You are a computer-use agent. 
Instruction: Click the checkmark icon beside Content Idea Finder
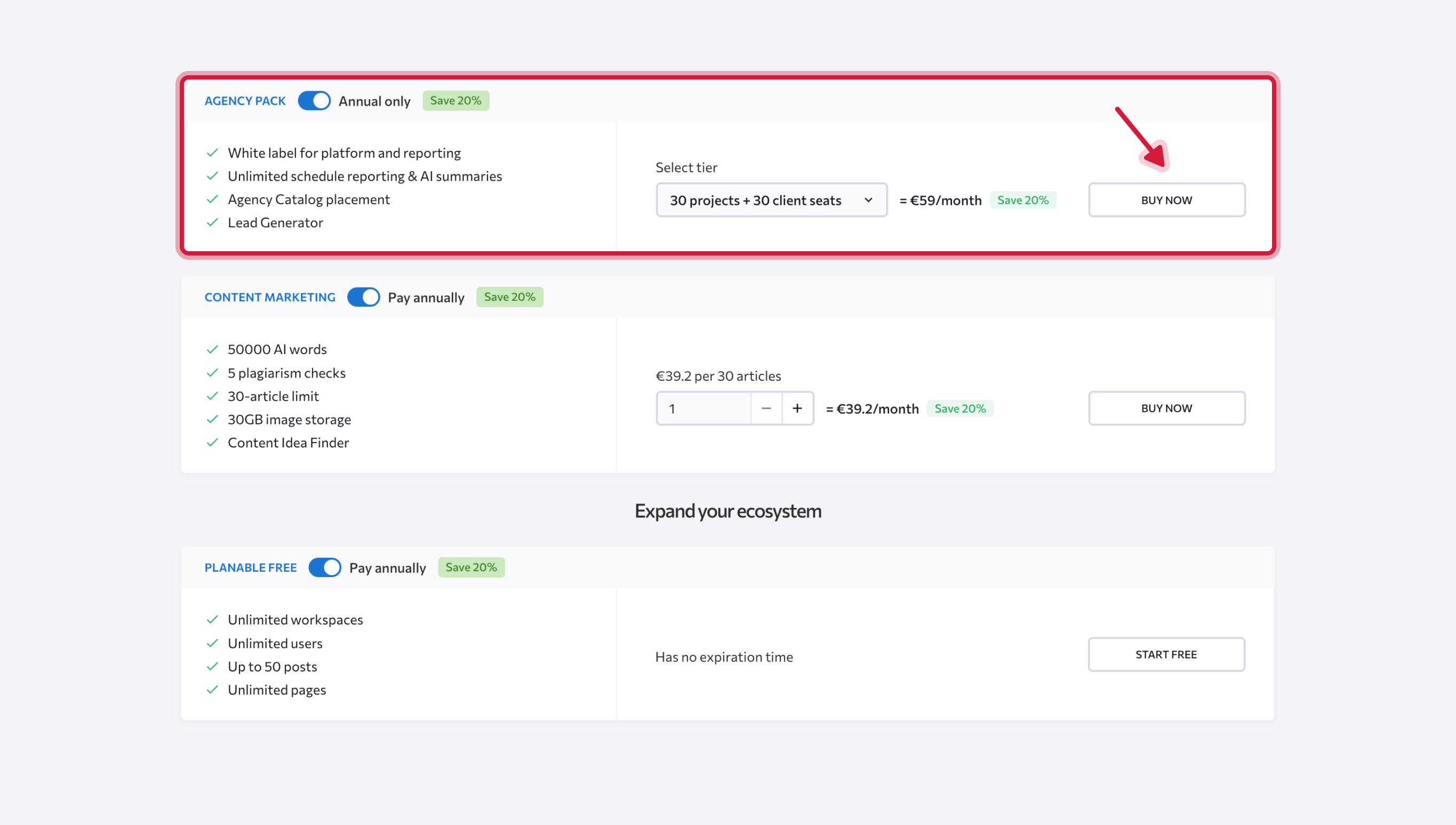[x=212, y=443]
